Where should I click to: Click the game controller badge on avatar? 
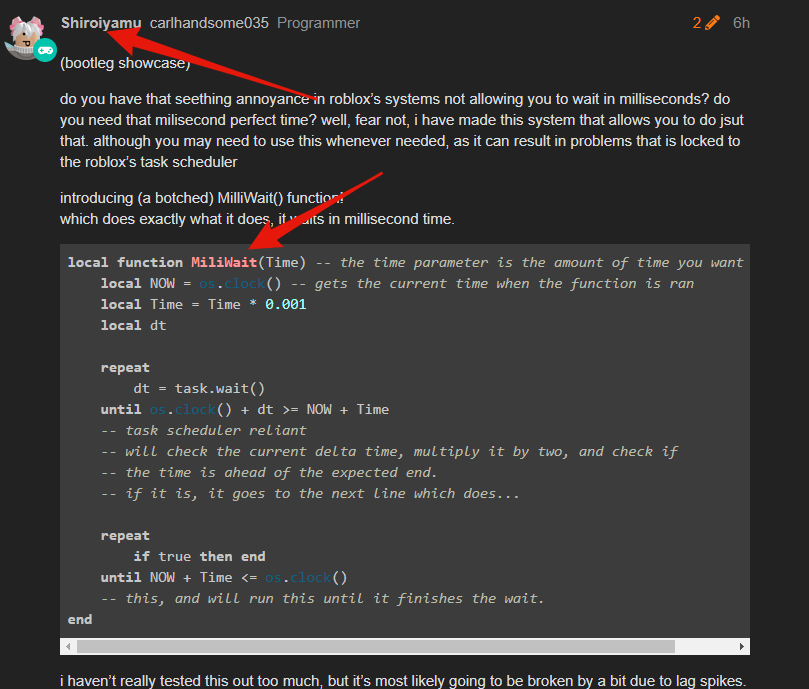point(45,50)
